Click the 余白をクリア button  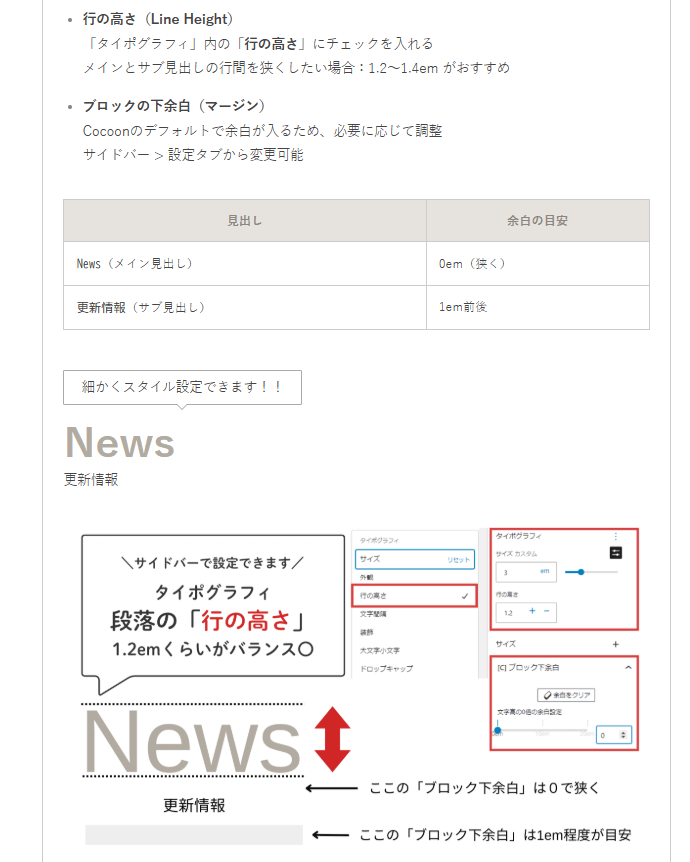pos(566,695)
